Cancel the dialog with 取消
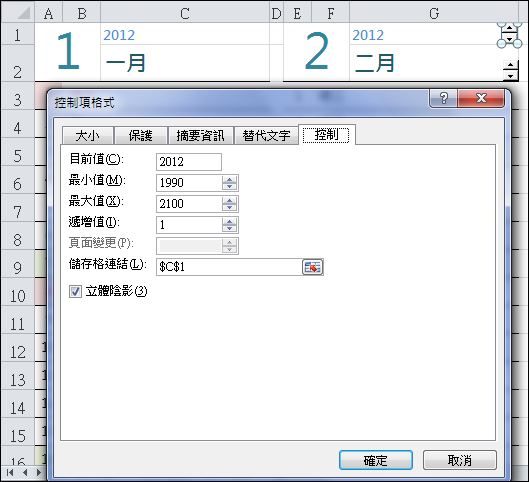 pos(460,460)
